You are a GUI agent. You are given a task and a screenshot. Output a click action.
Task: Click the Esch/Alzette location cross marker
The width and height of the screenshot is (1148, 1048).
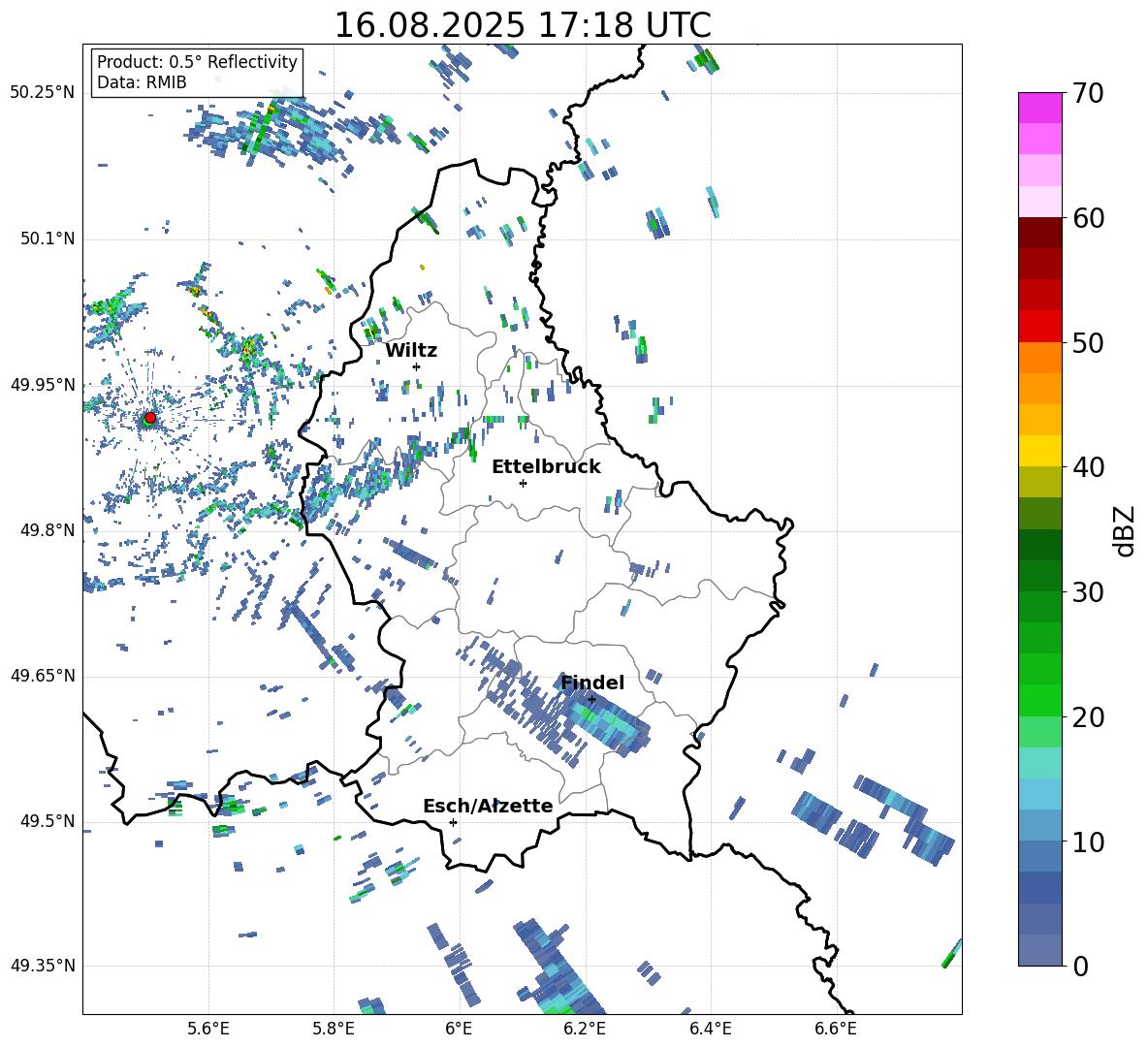(453, 822)
